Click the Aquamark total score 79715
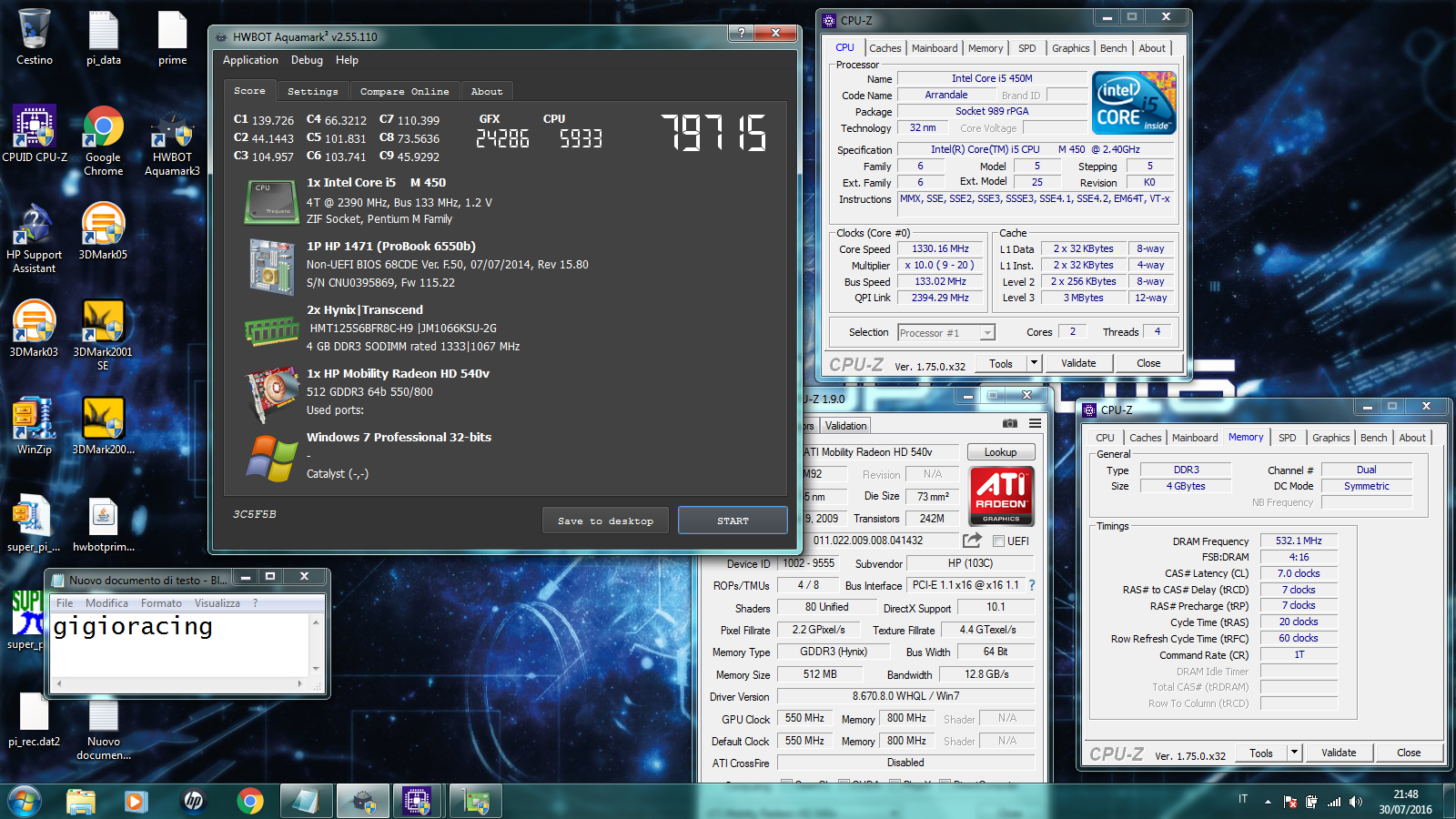 (x=713, y=133)
